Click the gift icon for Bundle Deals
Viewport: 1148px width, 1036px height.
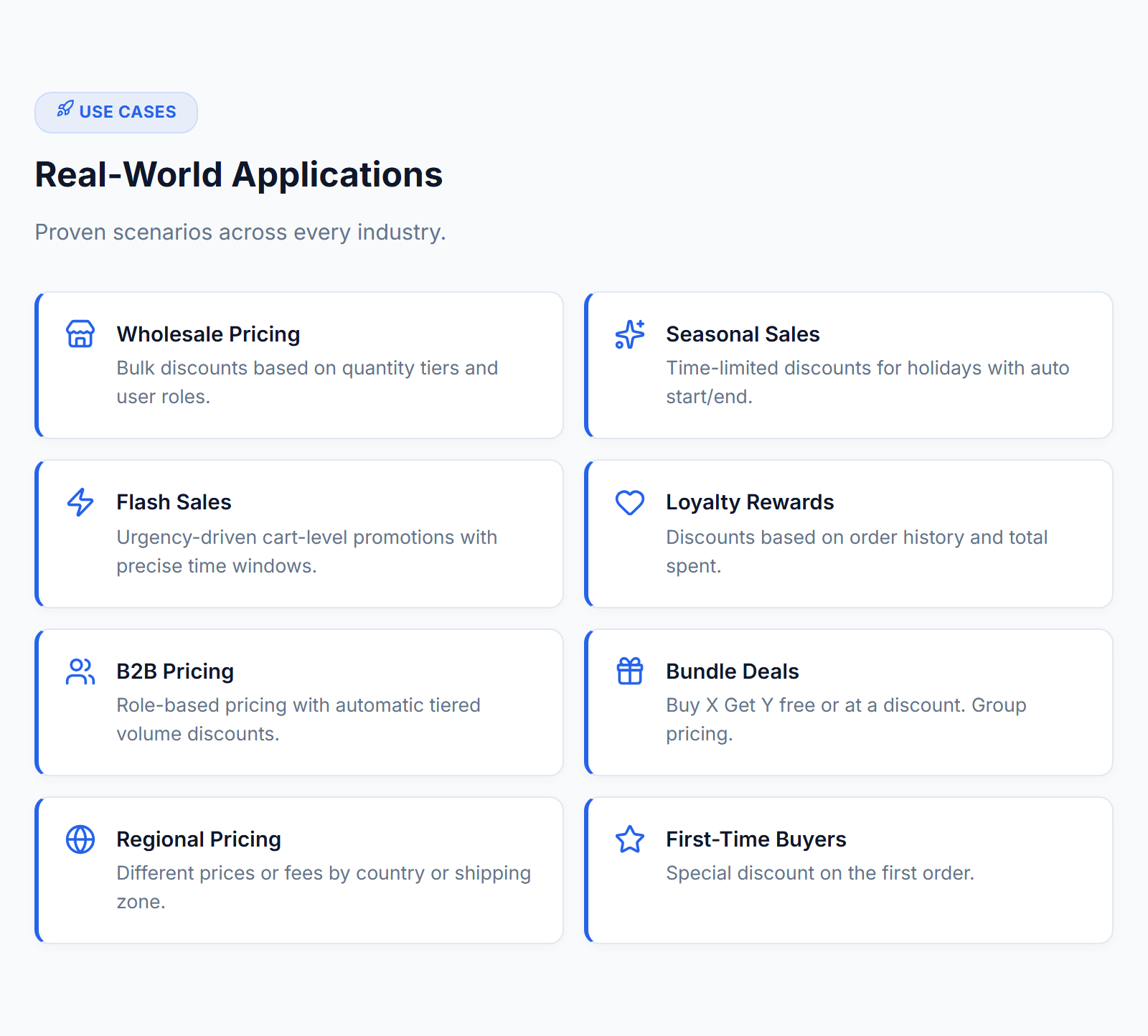pos(630,672)
